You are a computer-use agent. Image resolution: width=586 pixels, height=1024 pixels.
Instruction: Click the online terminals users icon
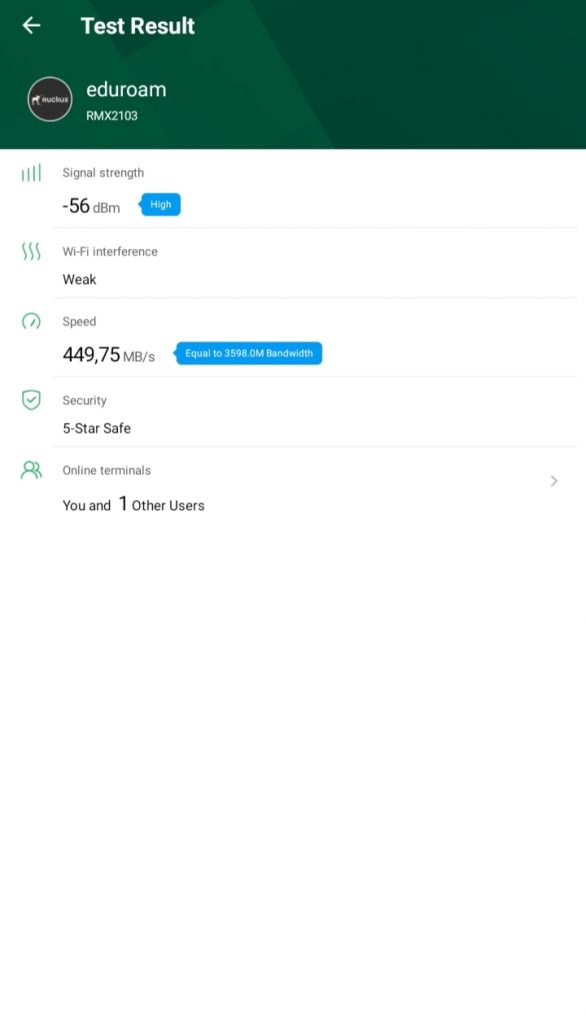31,470
